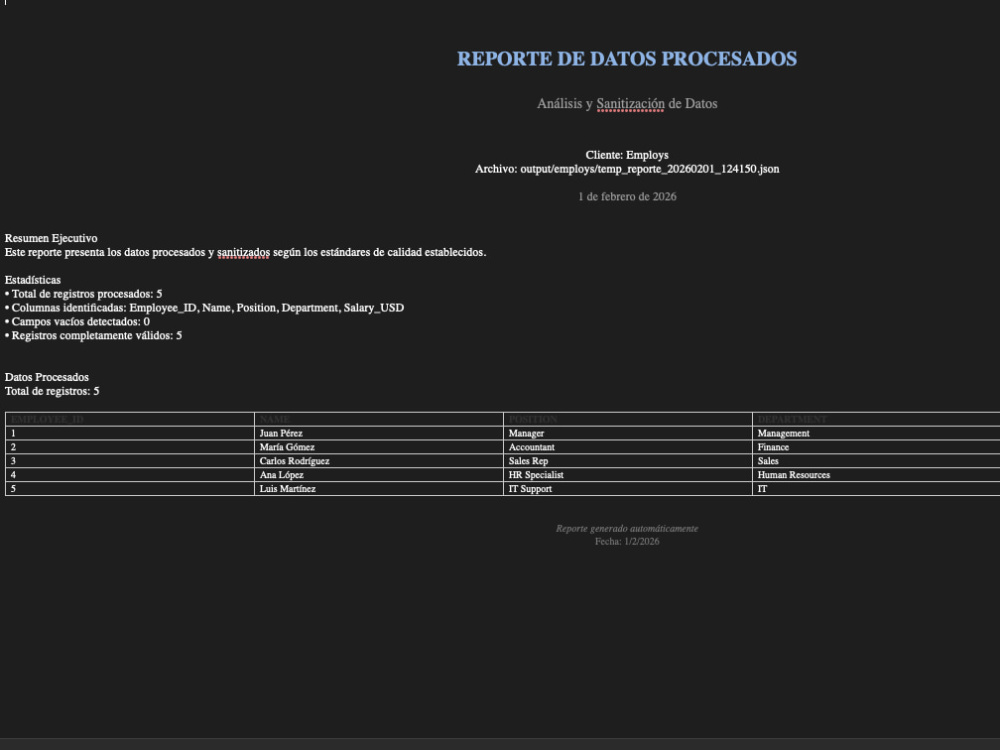Image resolution: width=1000 pixels, height=750 pixels.
Task: Click the position cell IT Support
Action: click(x=628, y=489)
